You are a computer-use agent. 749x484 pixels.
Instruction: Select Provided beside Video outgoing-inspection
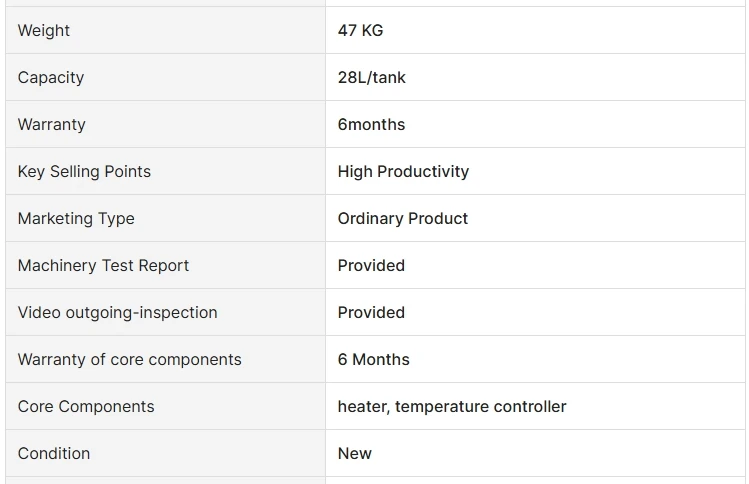(x=371, y=312)
